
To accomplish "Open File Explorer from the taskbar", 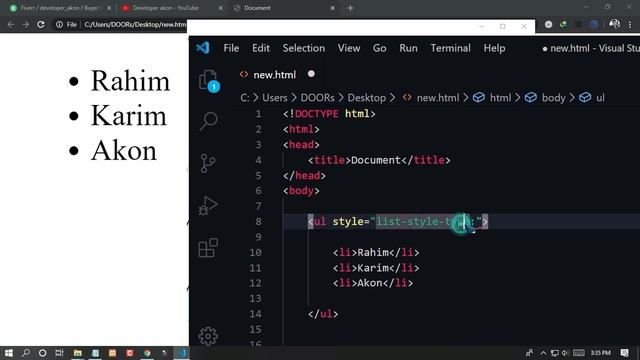I will [x=78, y=353].
